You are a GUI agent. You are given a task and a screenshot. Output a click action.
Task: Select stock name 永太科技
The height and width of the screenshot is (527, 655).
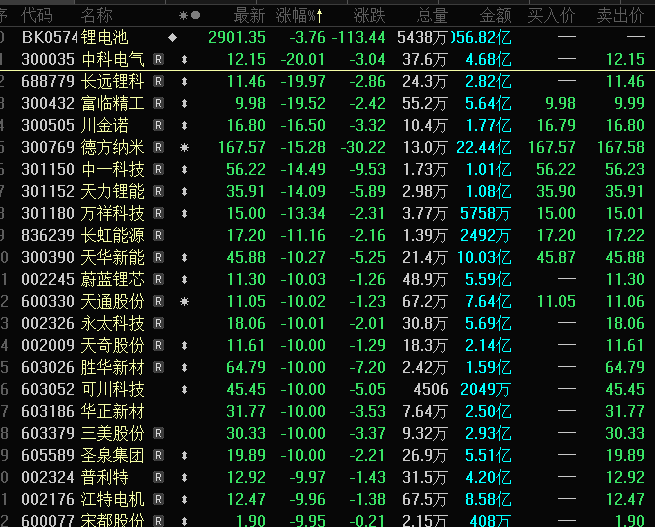113,323
